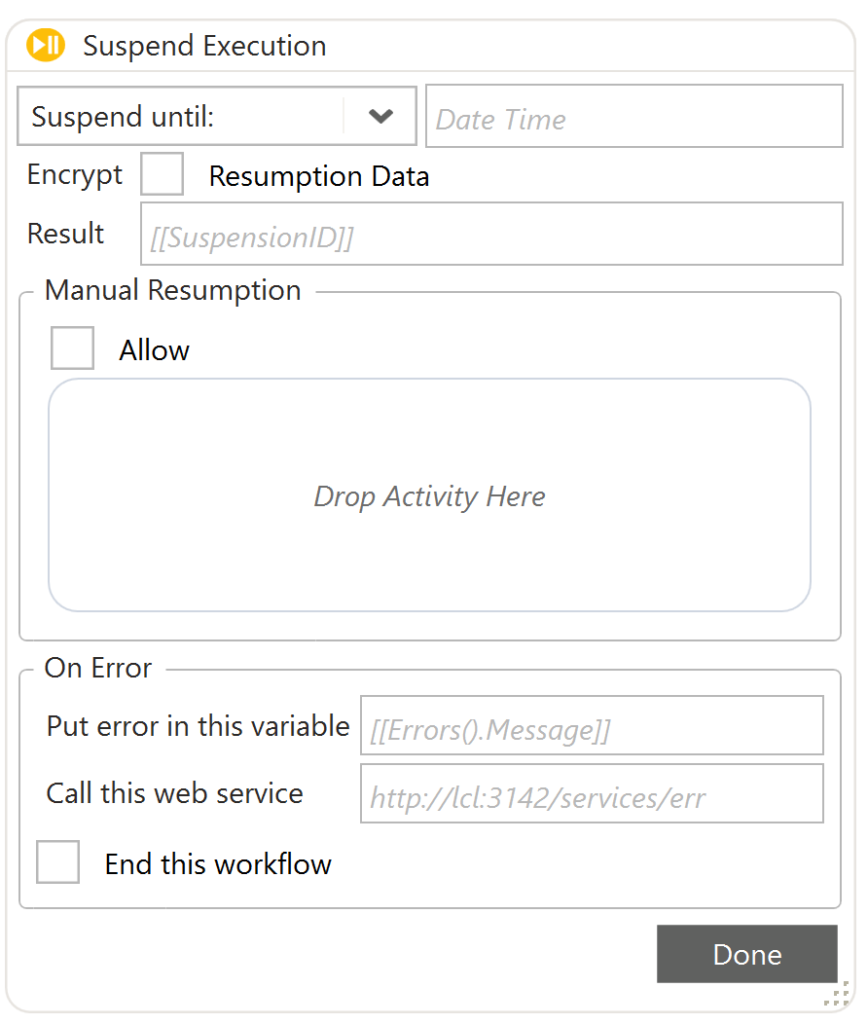Click the Drop Activity Here area
The width and height of the screenshot is (868, 1024).
click(429, 496)
